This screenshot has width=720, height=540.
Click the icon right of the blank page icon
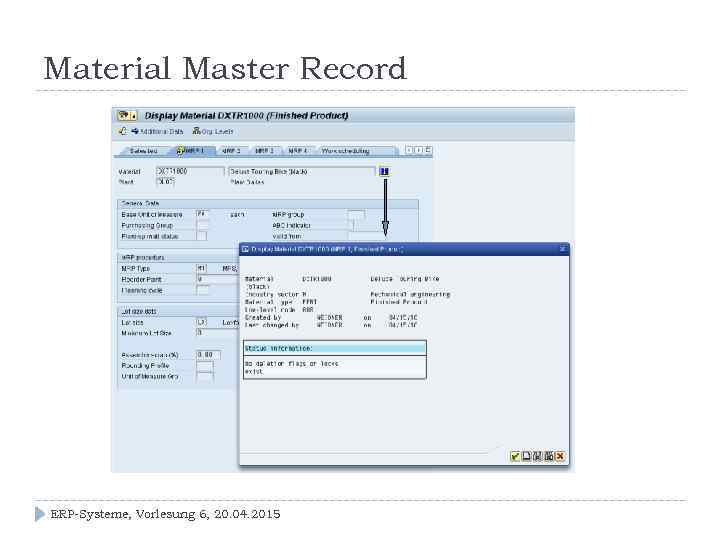pyautogui.click(x=537, y=456)
